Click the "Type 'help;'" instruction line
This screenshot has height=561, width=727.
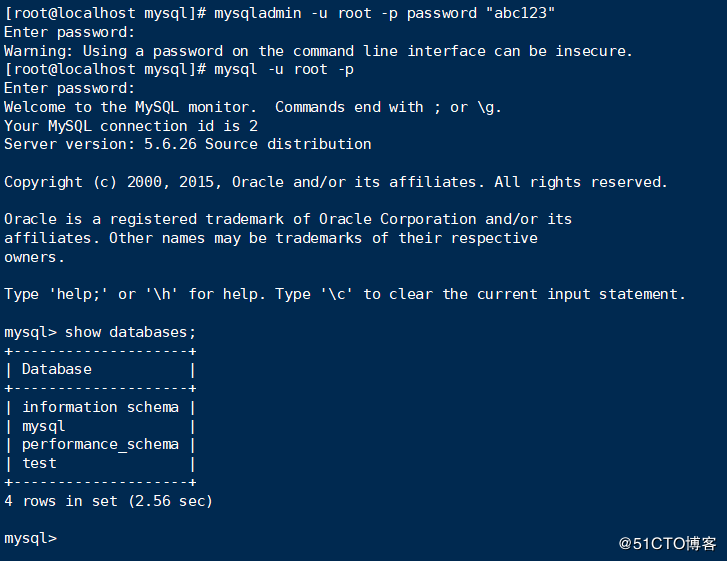(344, 294)
